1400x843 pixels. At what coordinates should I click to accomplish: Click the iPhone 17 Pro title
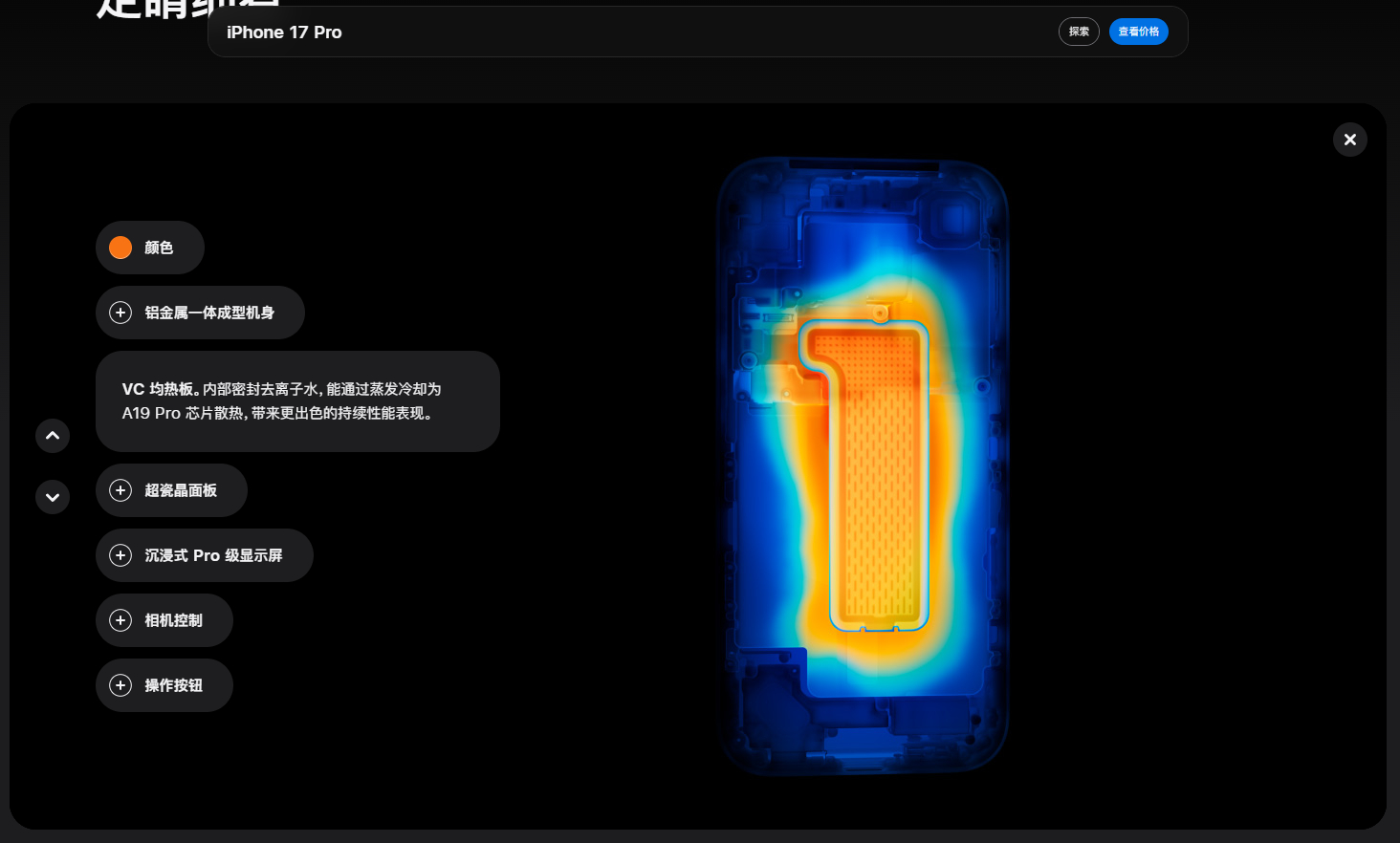[284, 32]
